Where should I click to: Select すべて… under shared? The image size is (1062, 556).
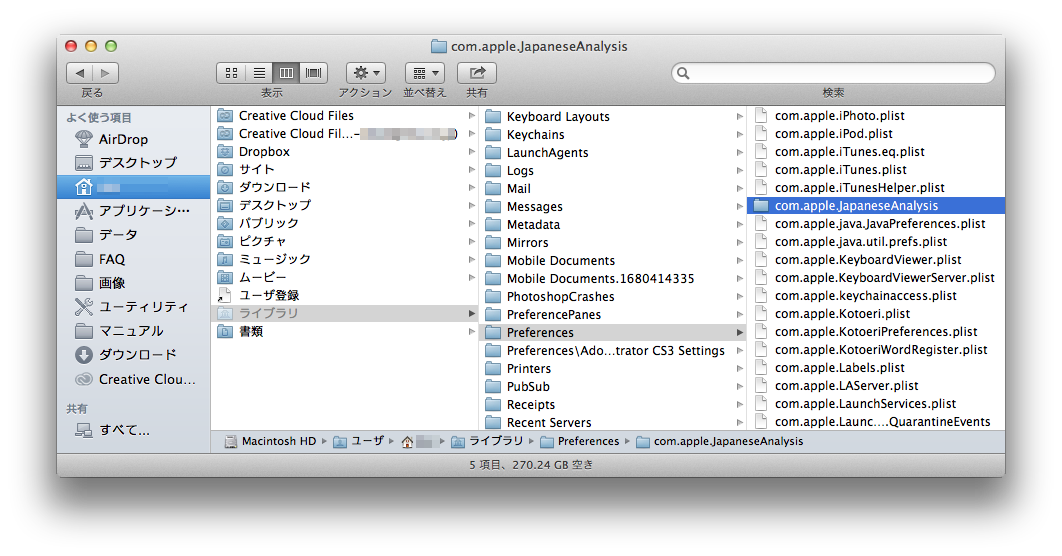click(133, 430)
